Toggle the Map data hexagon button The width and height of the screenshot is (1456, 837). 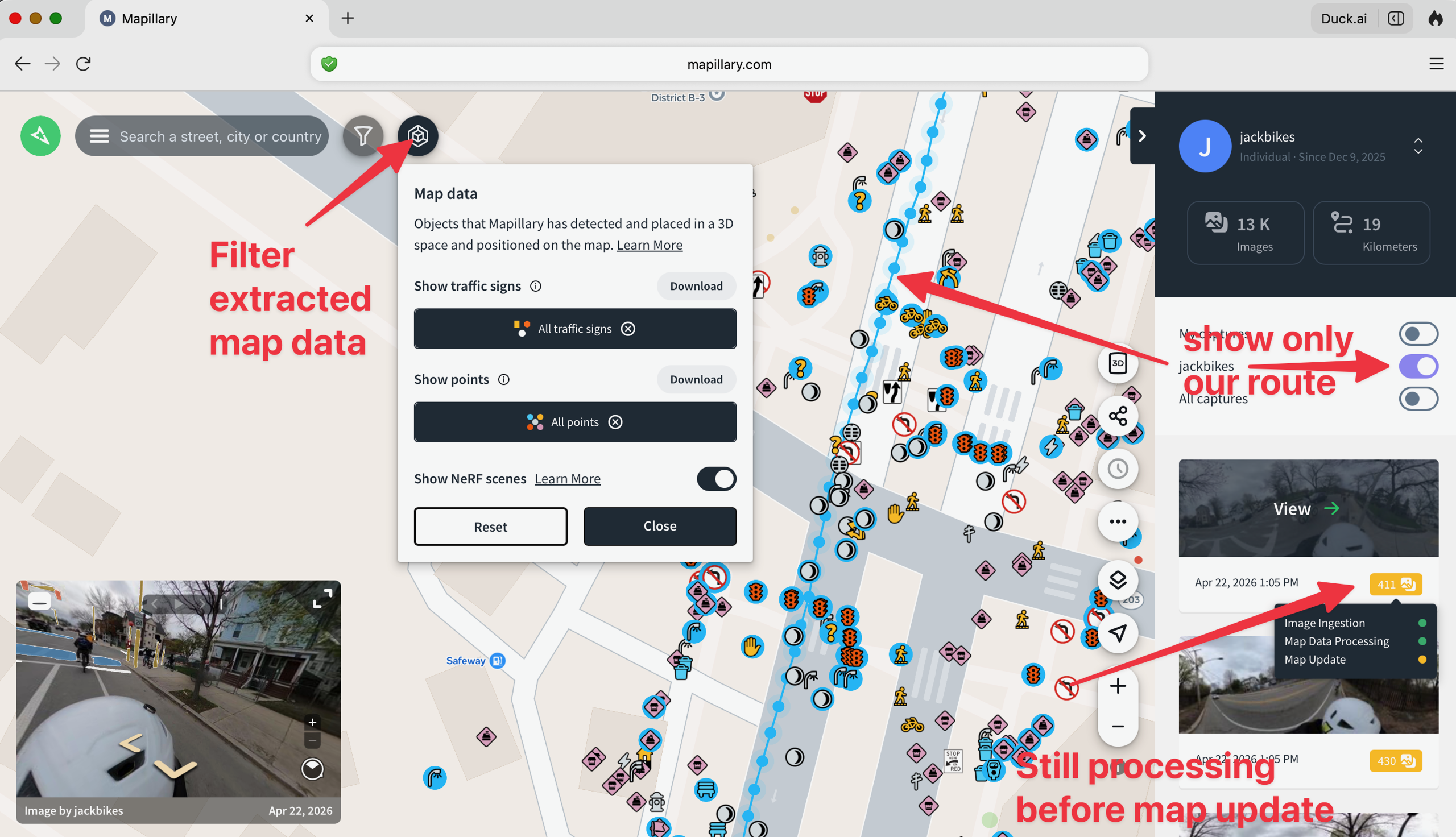coord(418,136)
